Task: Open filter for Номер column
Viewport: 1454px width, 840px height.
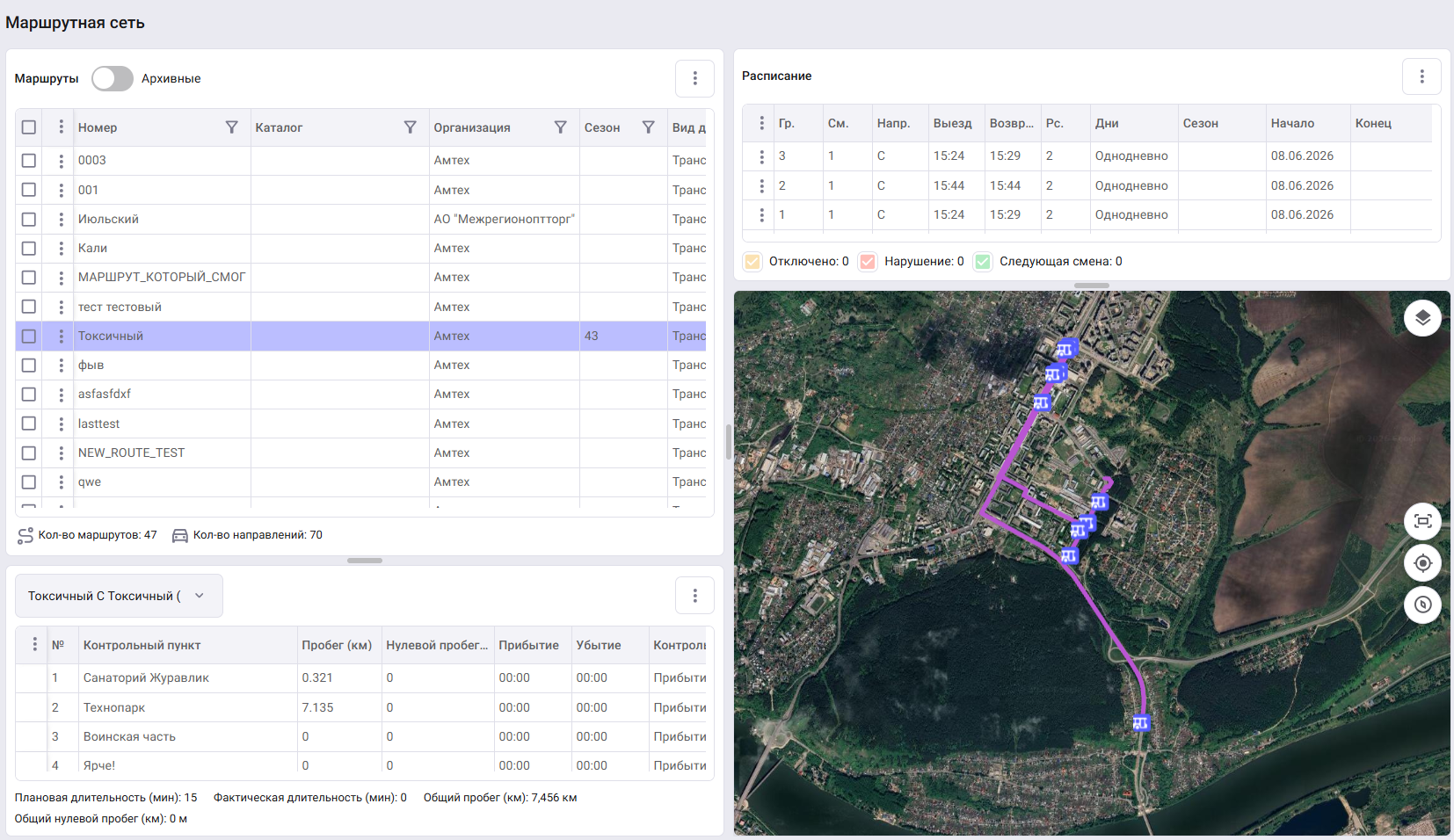Action: pos(232,127)
